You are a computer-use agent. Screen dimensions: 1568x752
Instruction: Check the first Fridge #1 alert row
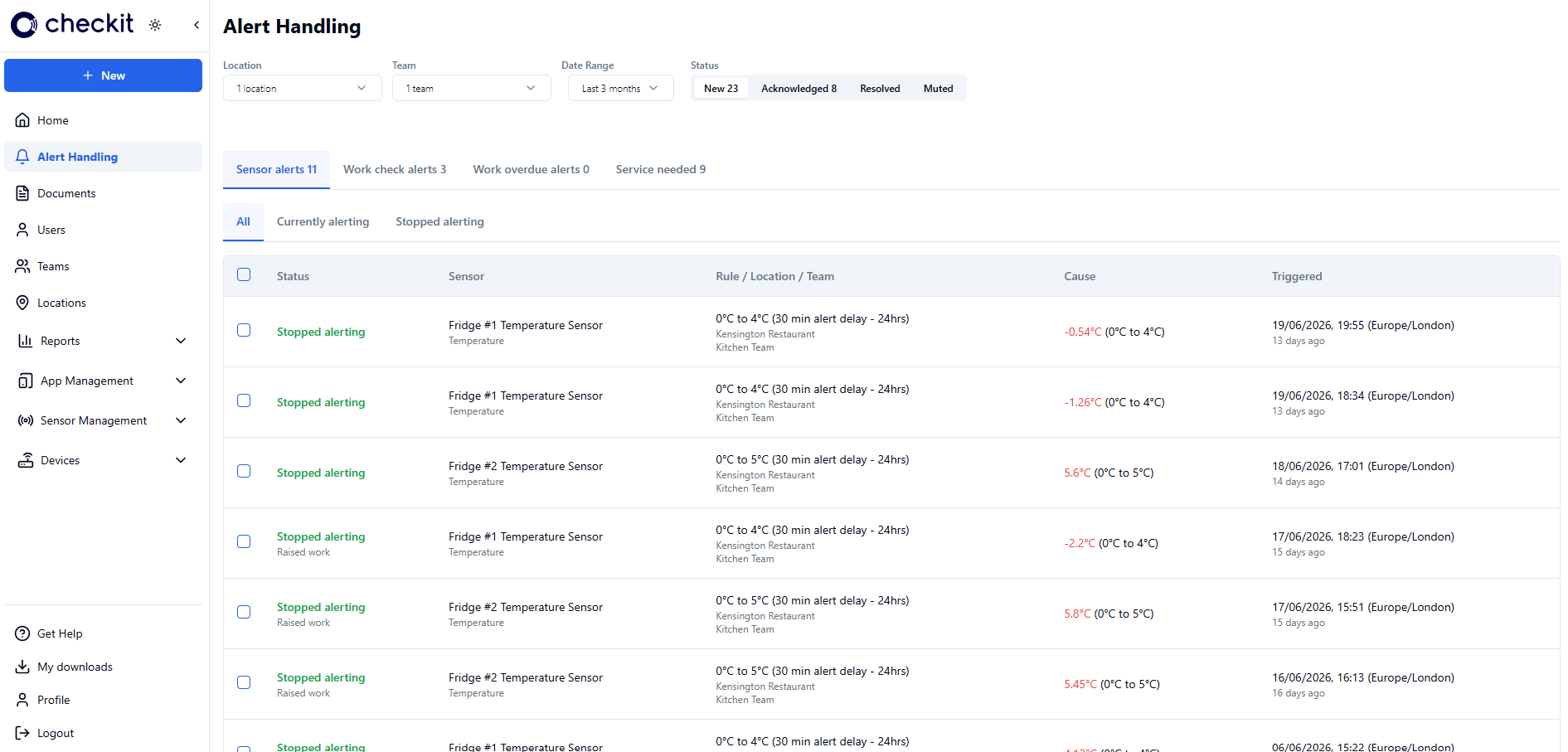[x=244, y=330]
